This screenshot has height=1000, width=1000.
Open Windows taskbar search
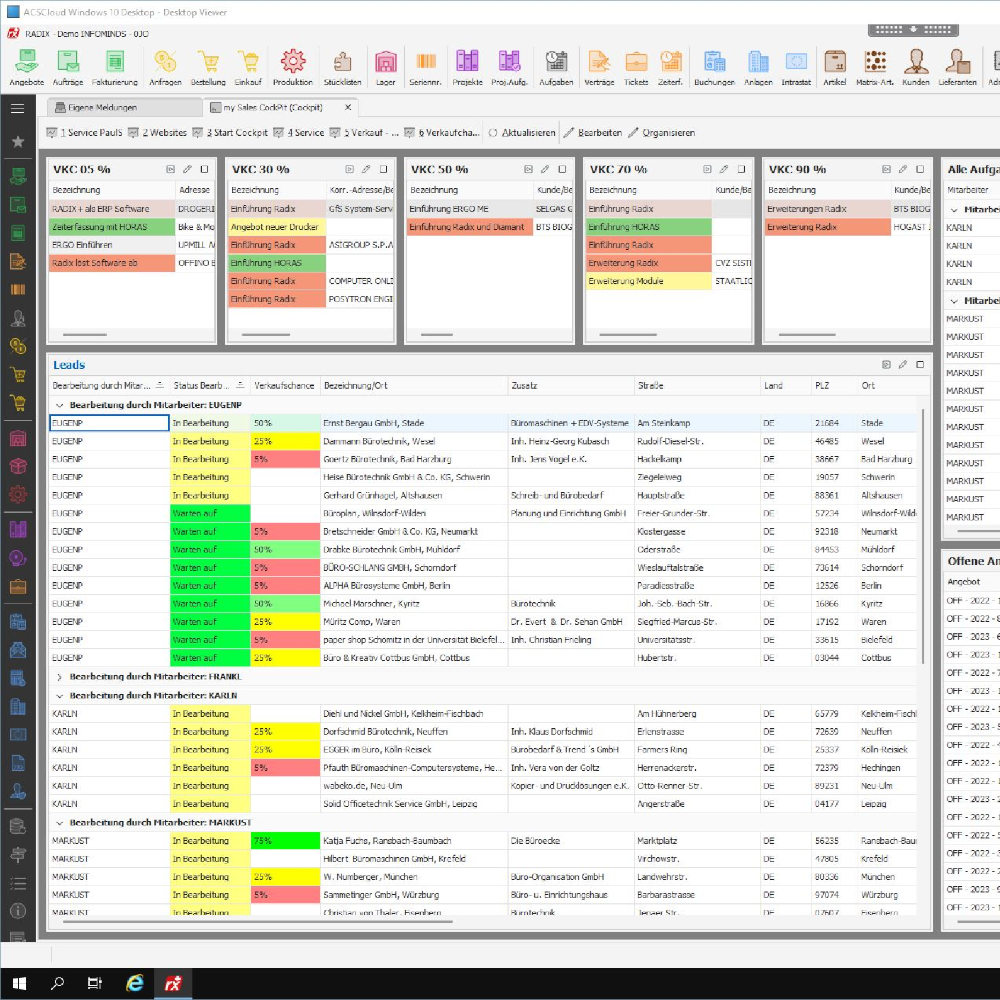57,983
